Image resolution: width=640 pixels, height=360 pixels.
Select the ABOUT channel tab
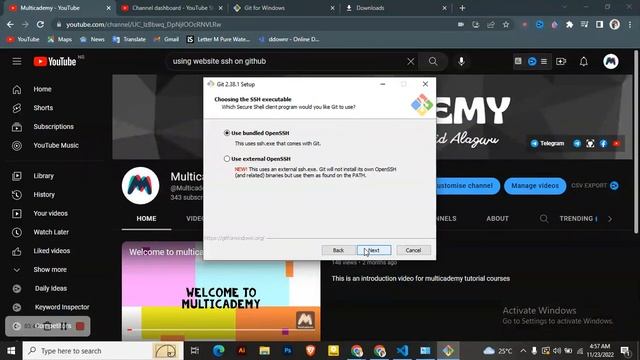pyautogui.click(x=497, y=219)
